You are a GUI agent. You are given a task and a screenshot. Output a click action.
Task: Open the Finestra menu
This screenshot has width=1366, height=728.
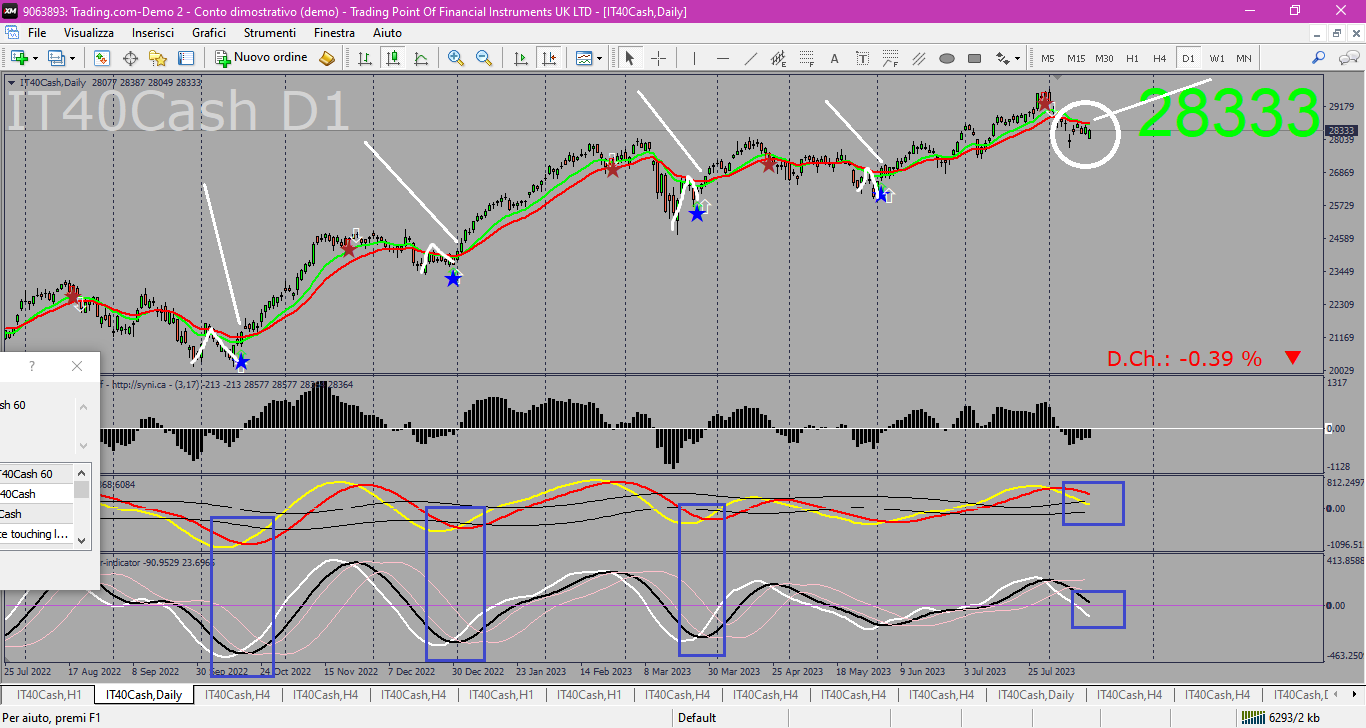pyautogui.click(x=334, y=33)
